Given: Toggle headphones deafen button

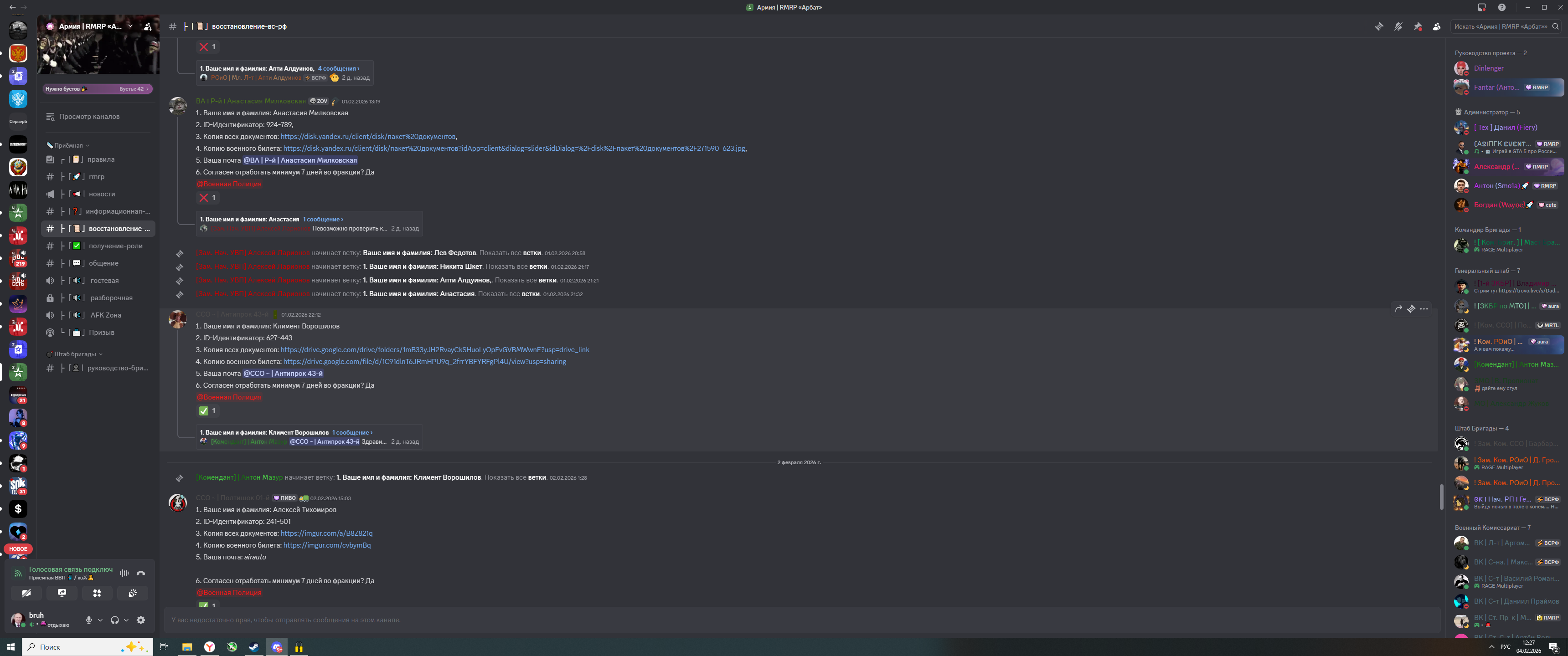Looking at the screenshot, I should coord(114,620).
